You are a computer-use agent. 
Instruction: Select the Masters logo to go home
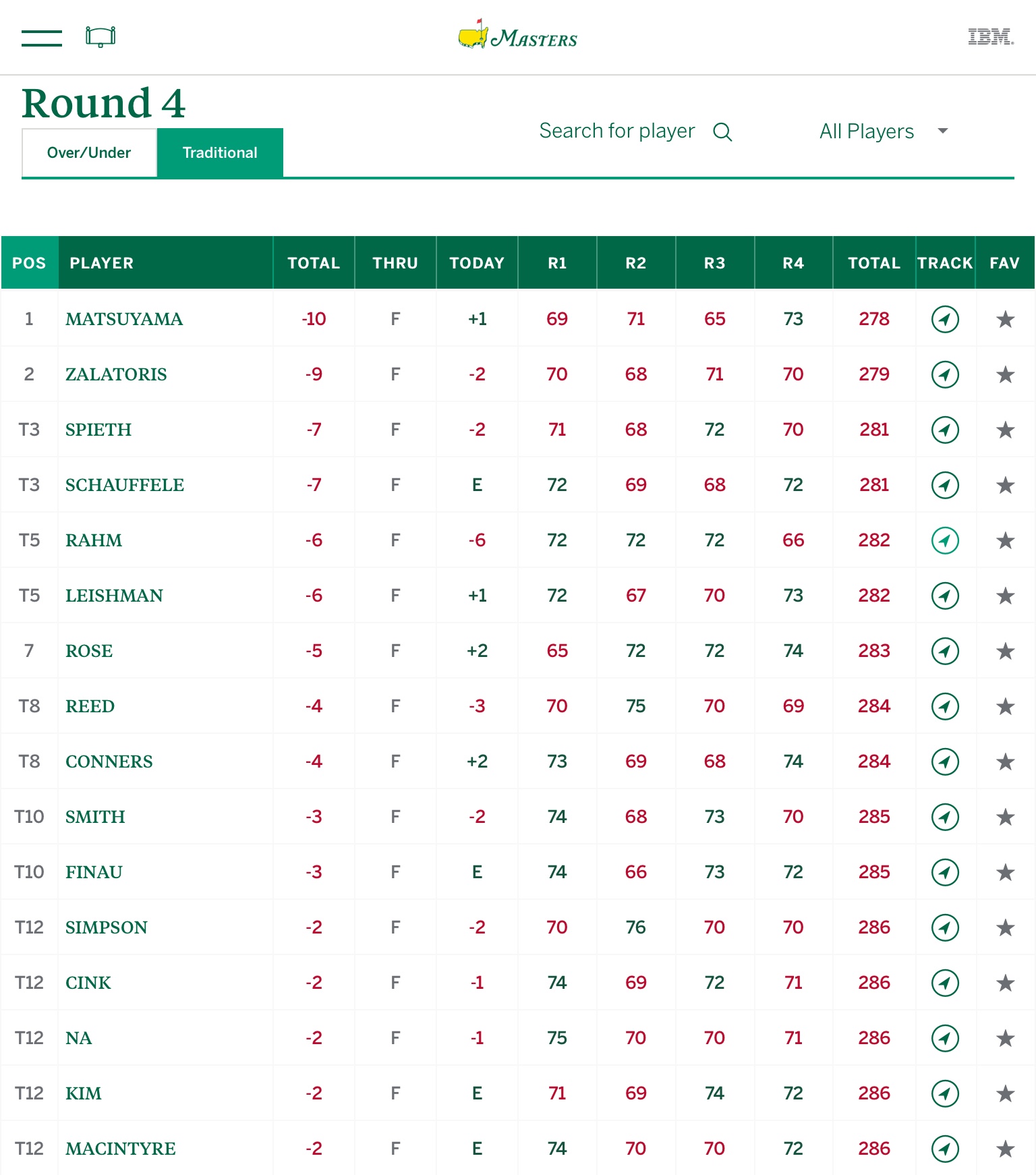click(518, 37)
